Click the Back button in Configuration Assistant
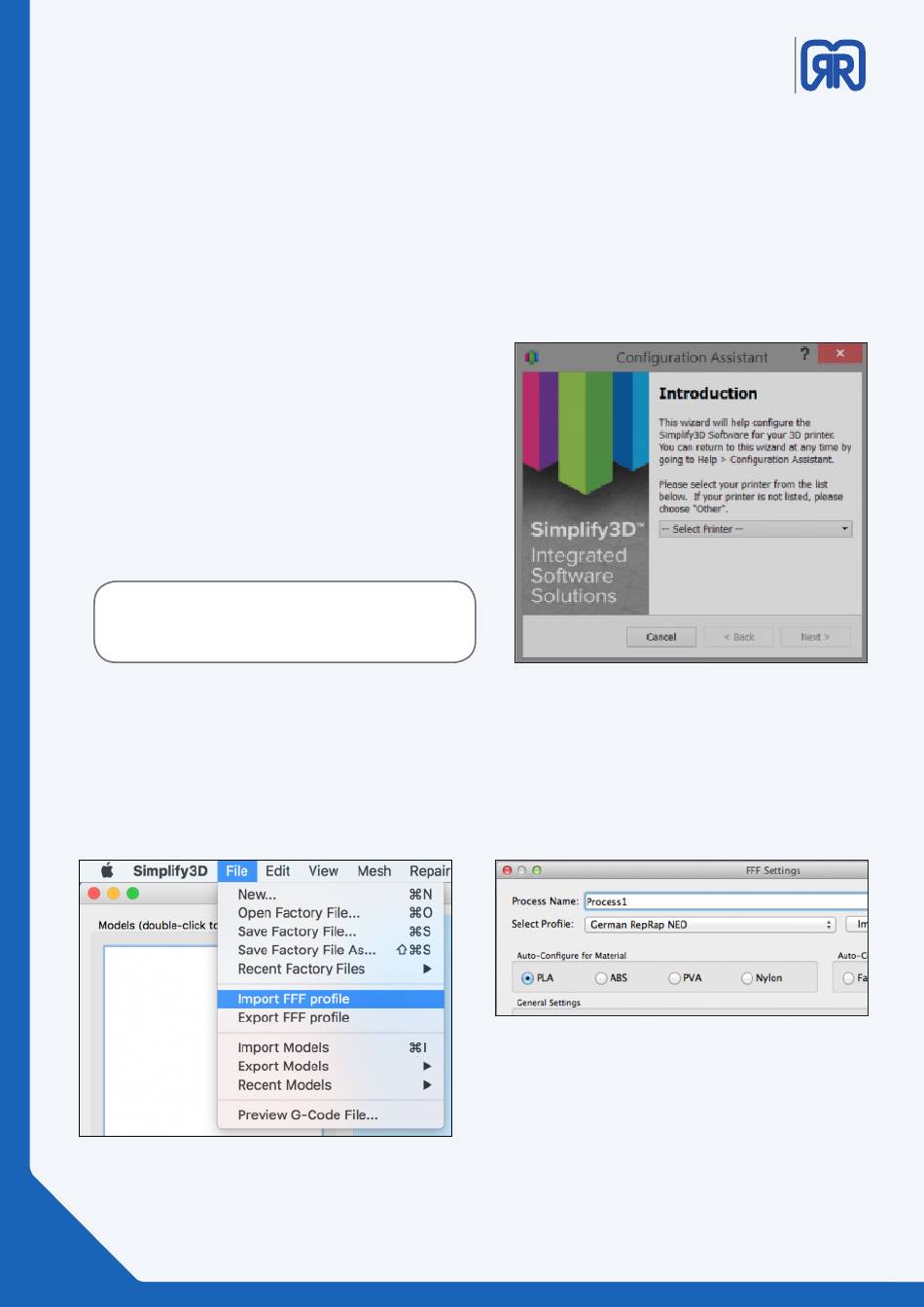 point(739,637)
